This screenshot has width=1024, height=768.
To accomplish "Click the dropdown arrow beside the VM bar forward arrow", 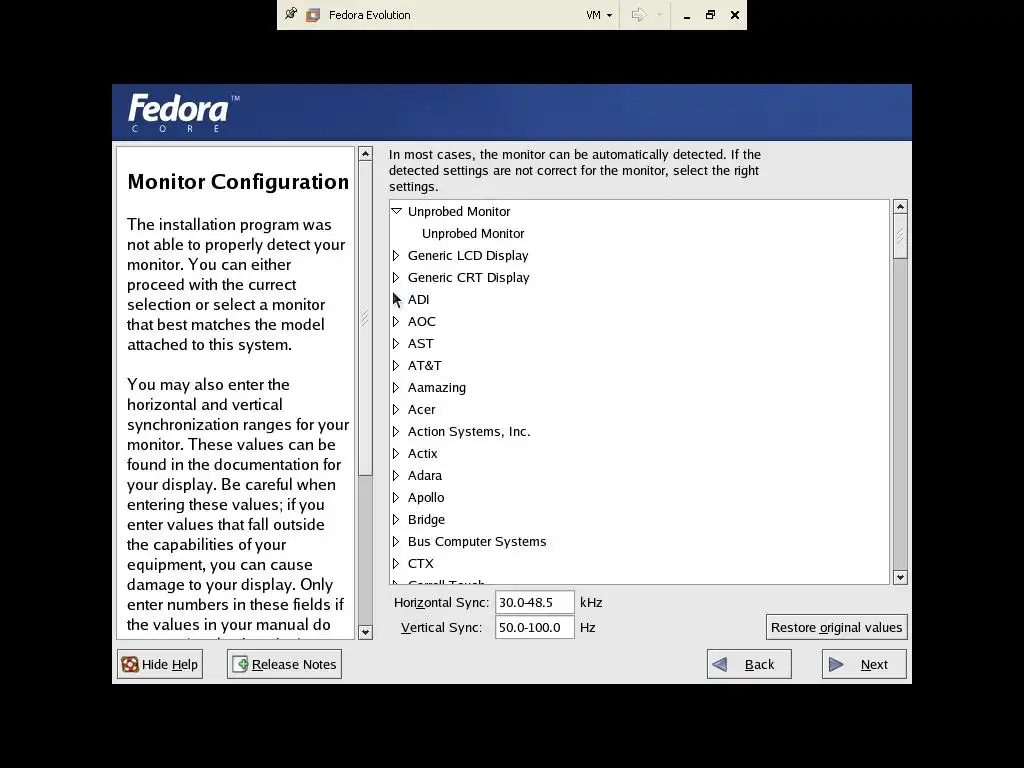I will click(x=659, y=15).
